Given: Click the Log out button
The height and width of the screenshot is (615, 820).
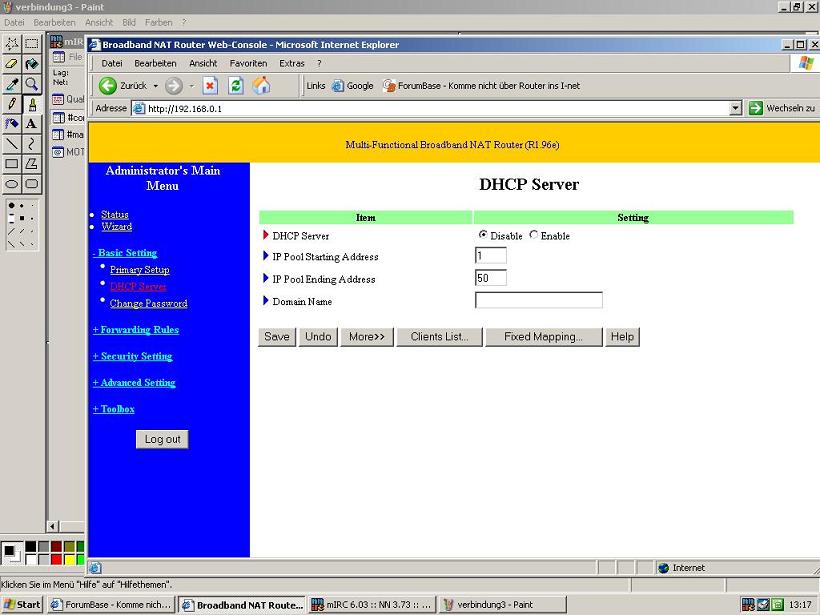Looking at the screenshot, I should (162, 439).
